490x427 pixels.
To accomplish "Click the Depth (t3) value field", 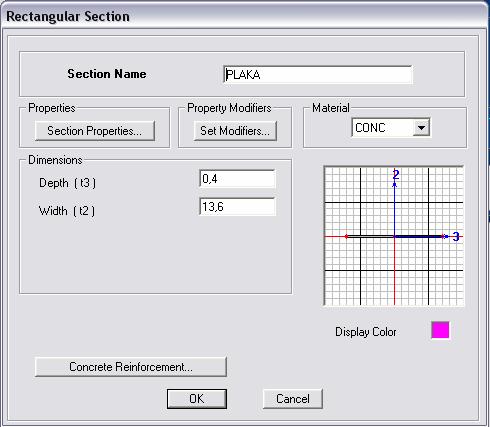I will 237,179.
